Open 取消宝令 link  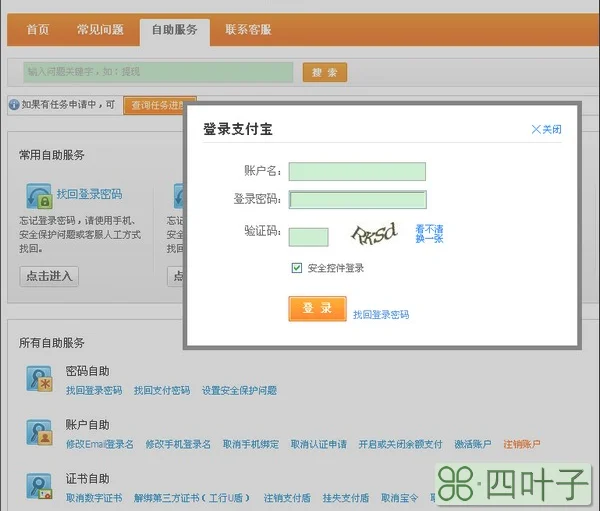(x=400, y=498)
